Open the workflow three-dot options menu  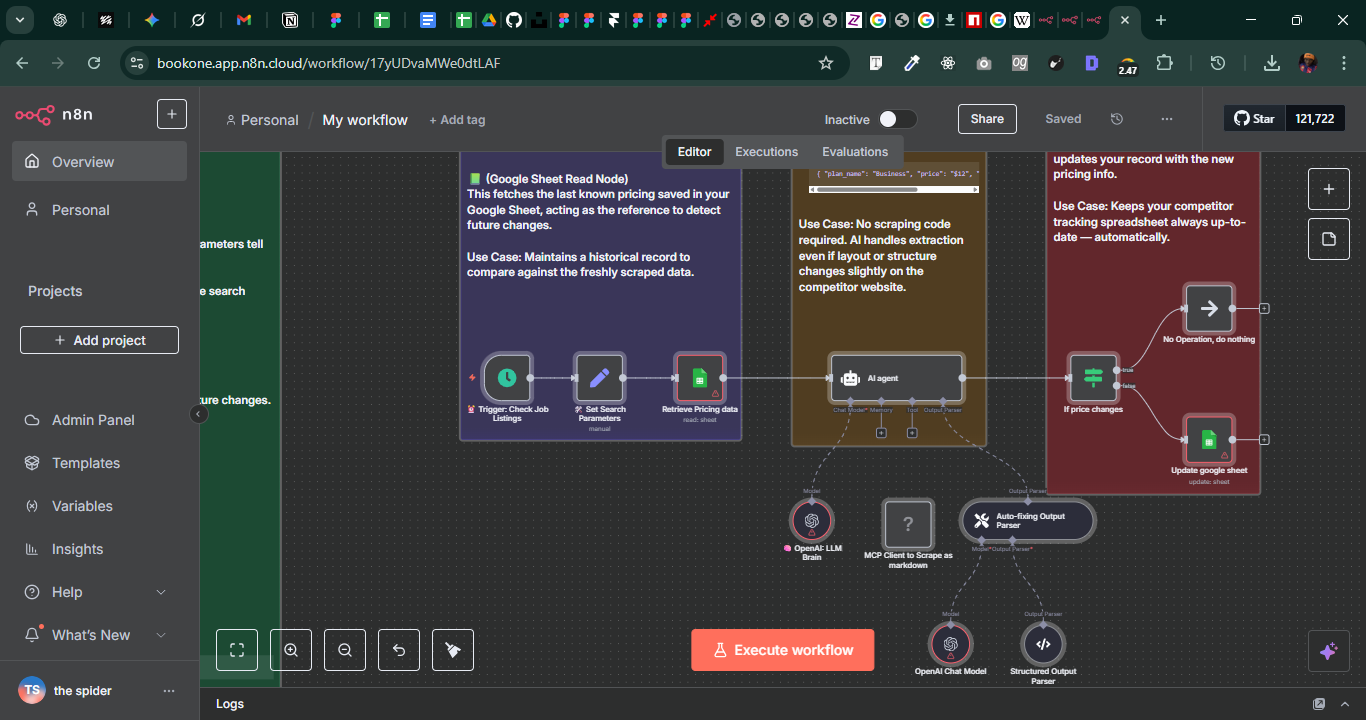click(1167, 119)
